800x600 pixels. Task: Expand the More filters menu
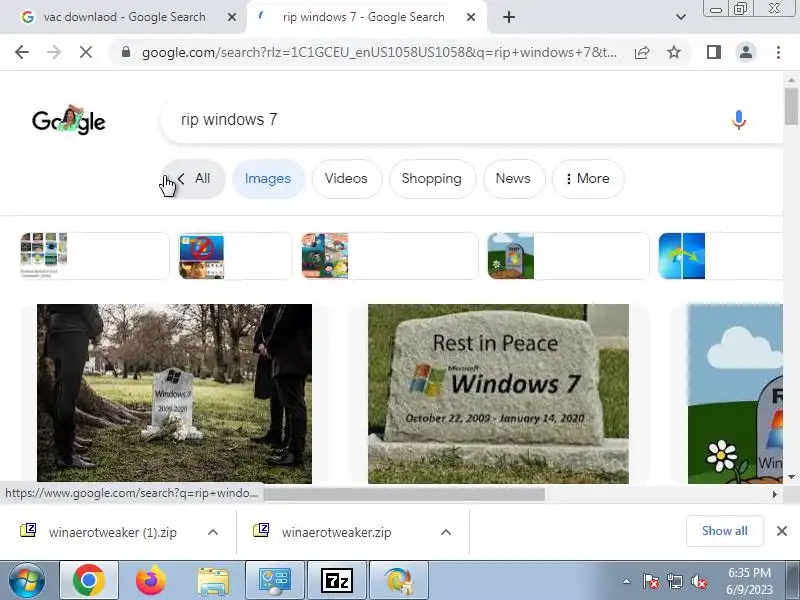588,179
